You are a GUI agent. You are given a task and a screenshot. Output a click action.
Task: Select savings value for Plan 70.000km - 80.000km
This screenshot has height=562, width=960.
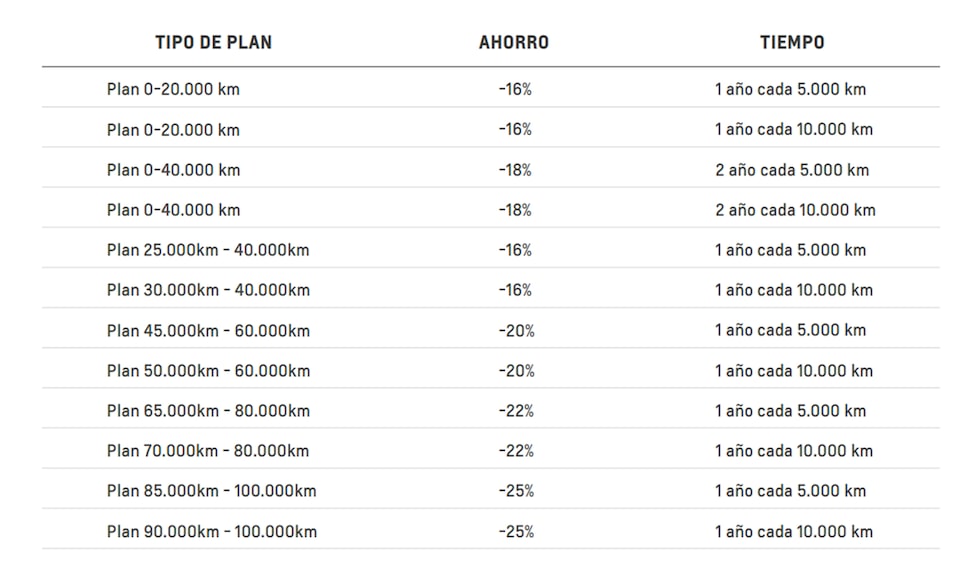click(x=516, y=451)
